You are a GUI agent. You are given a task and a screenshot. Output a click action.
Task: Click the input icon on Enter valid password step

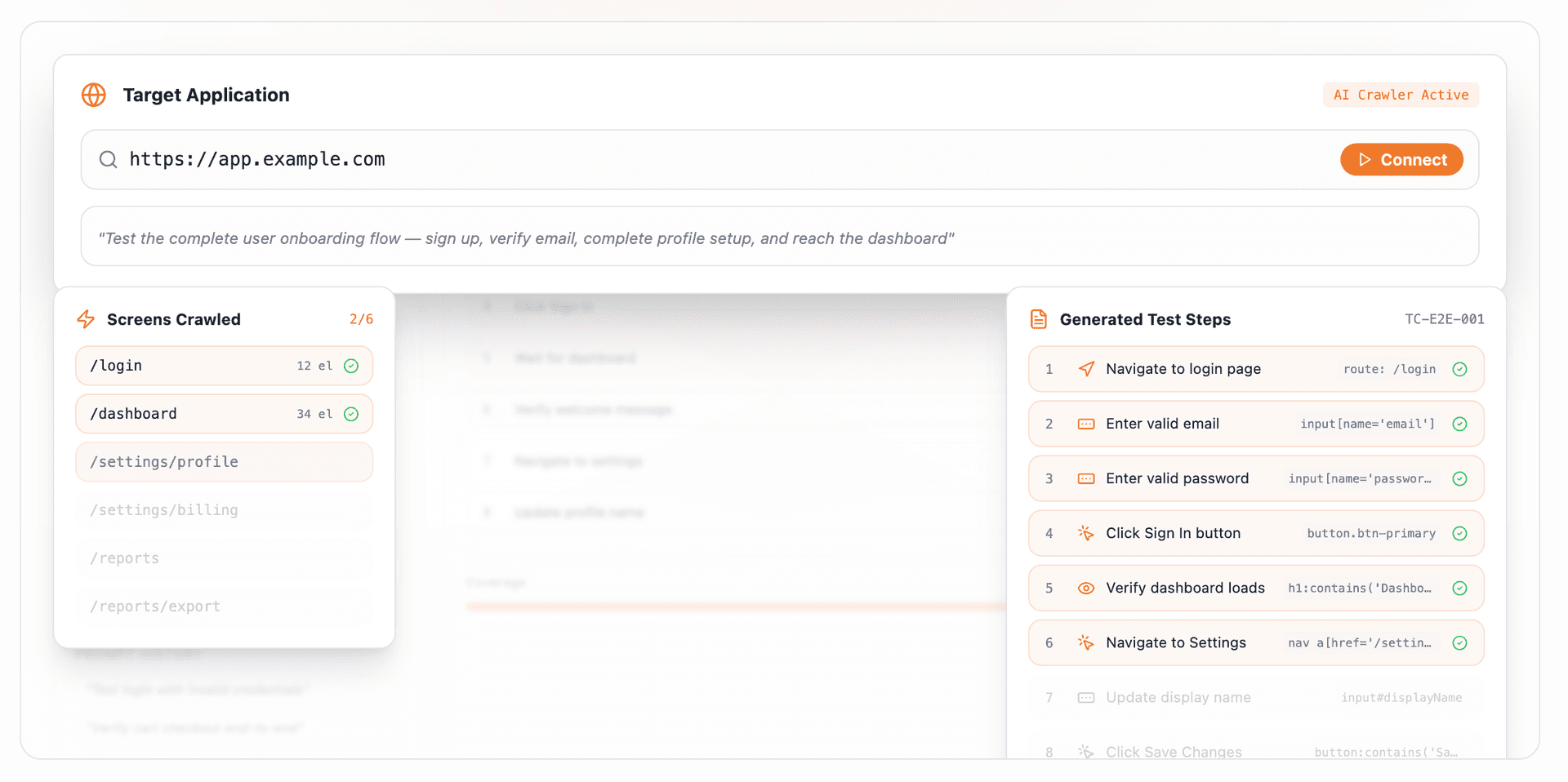[1086, 478]
